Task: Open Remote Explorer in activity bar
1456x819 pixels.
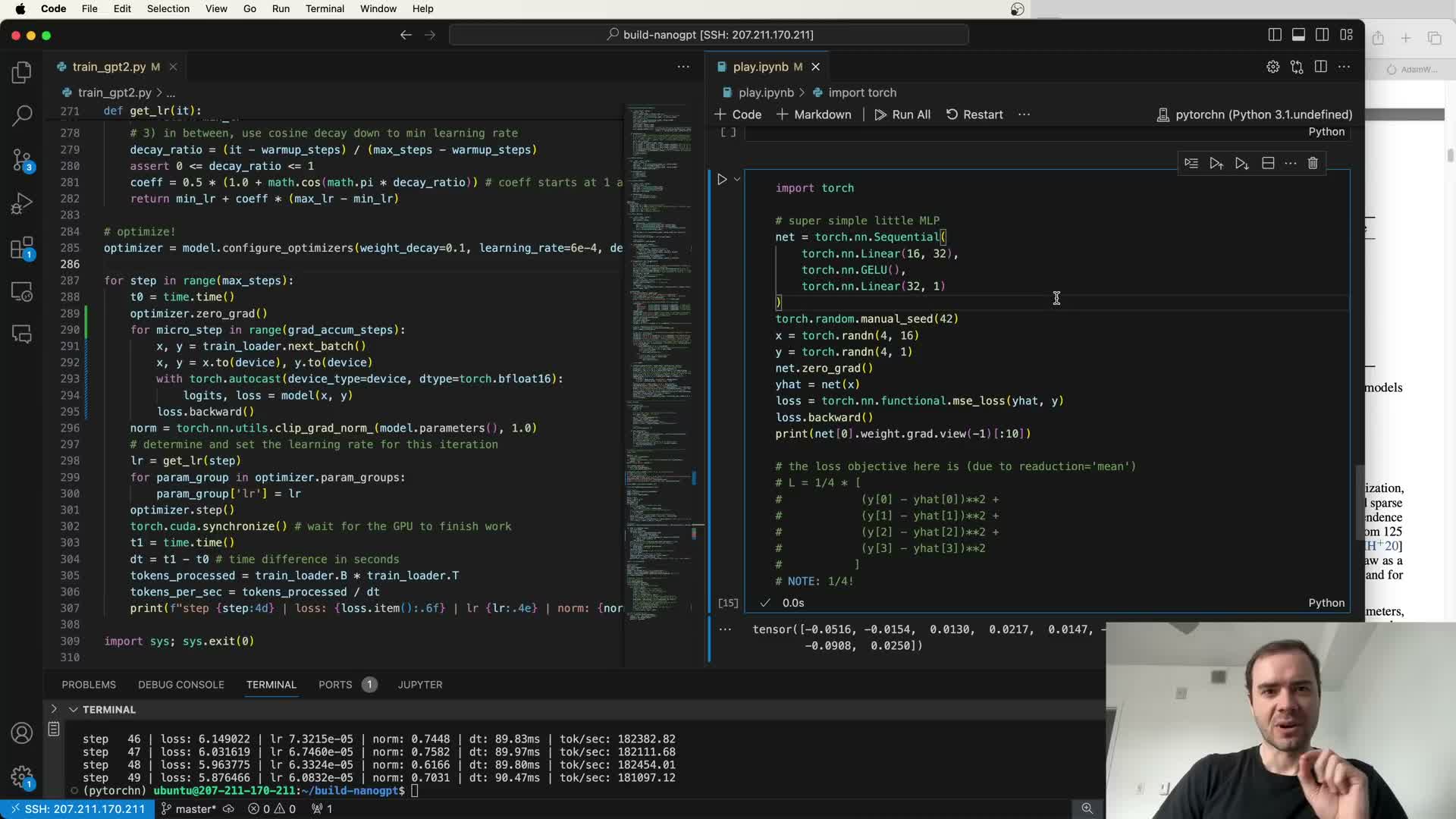Action: click(22, 292)
